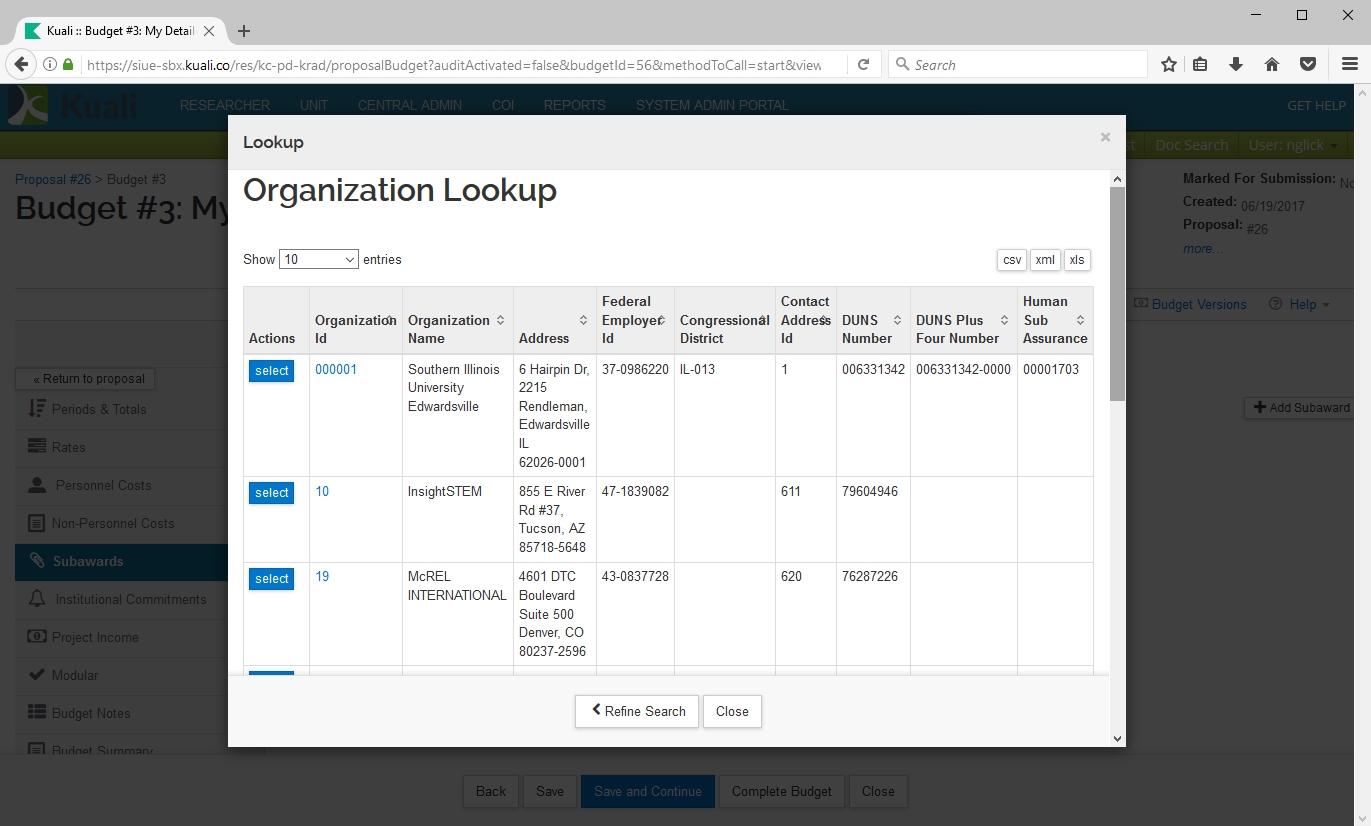Screen dimensions: 1371x826
Task: Reload the page with refresh icon
Action: 863,65
